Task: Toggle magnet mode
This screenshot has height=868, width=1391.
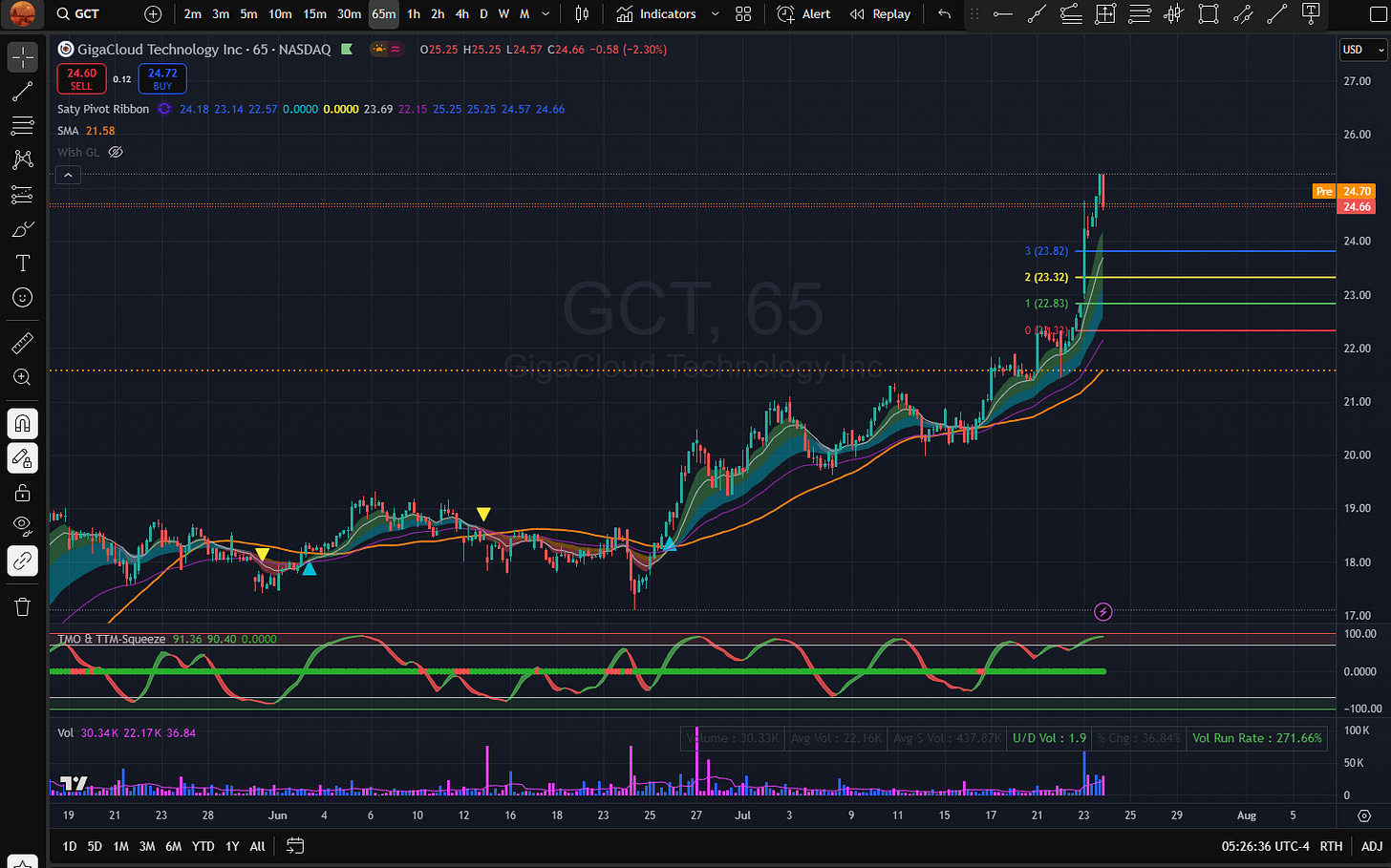Action: coord(23,423)
